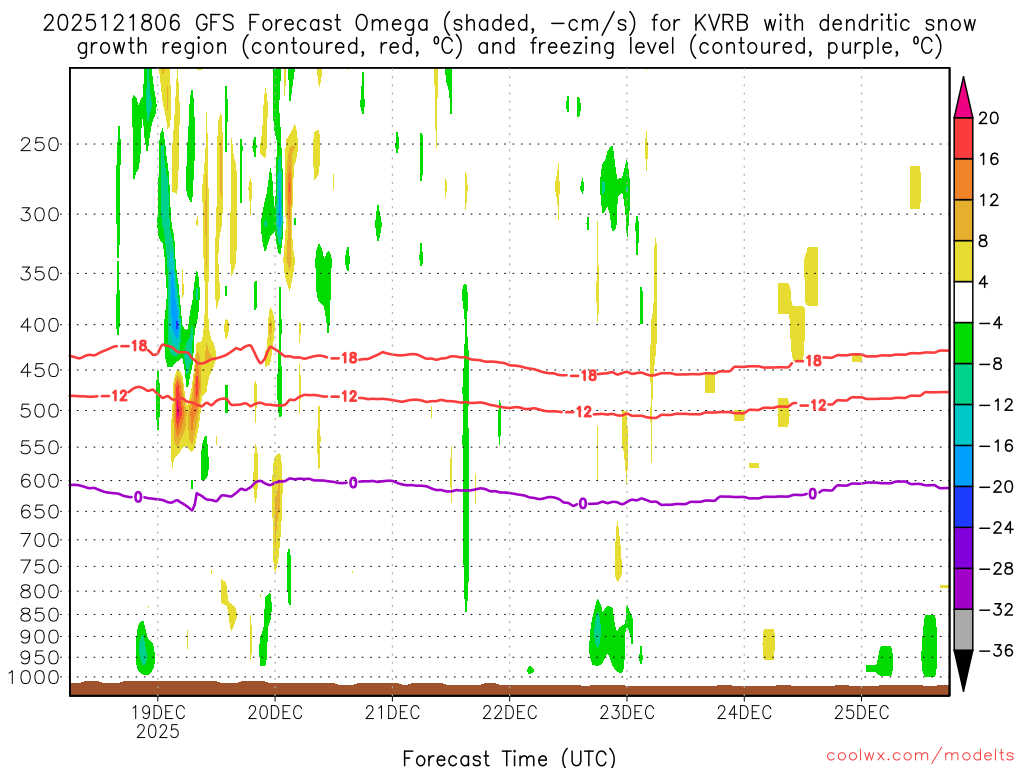Click the red 16-20 colorbar swatch

[963, 138]
